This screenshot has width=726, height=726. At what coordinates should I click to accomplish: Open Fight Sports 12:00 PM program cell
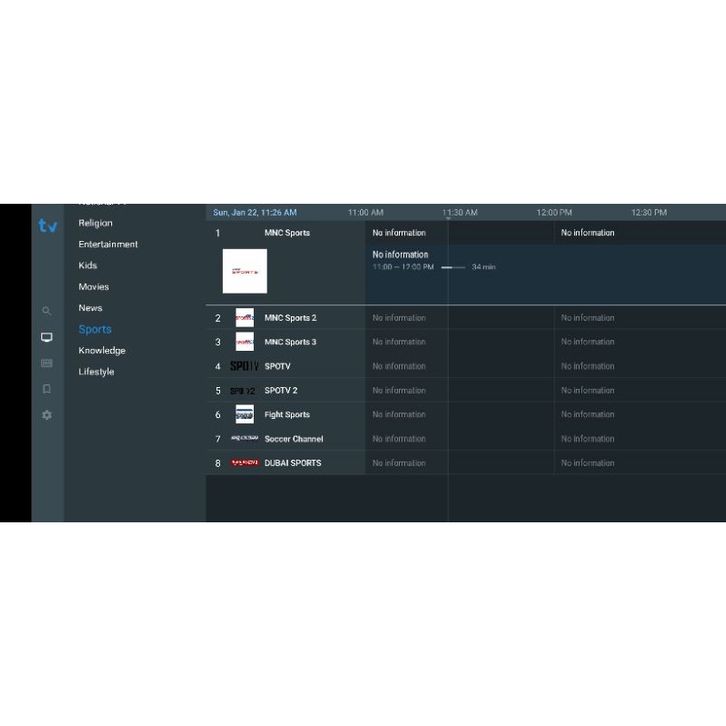(640, 415)
